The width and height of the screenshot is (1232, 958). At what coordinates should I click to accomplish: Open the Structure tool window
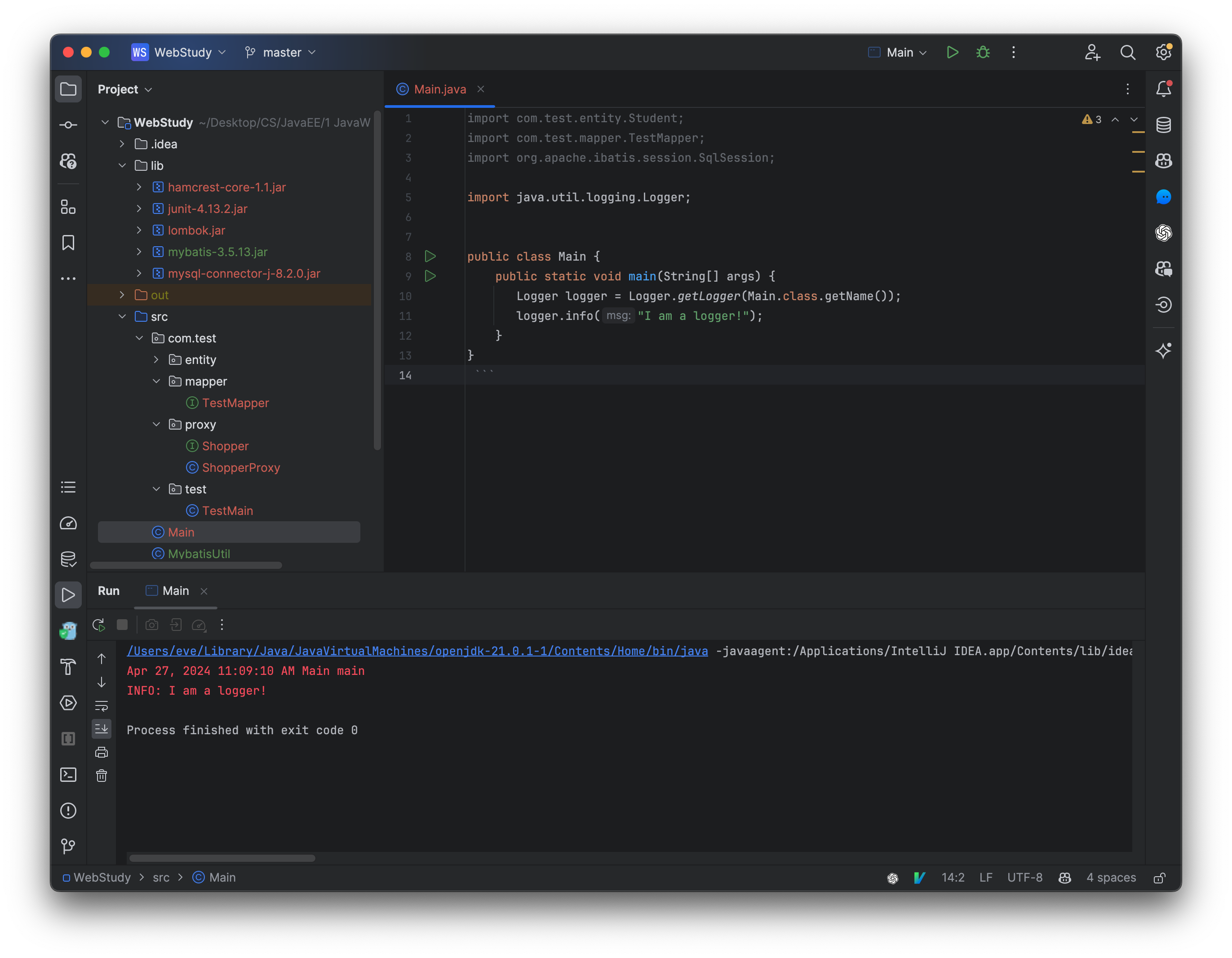tap(68, 207)
